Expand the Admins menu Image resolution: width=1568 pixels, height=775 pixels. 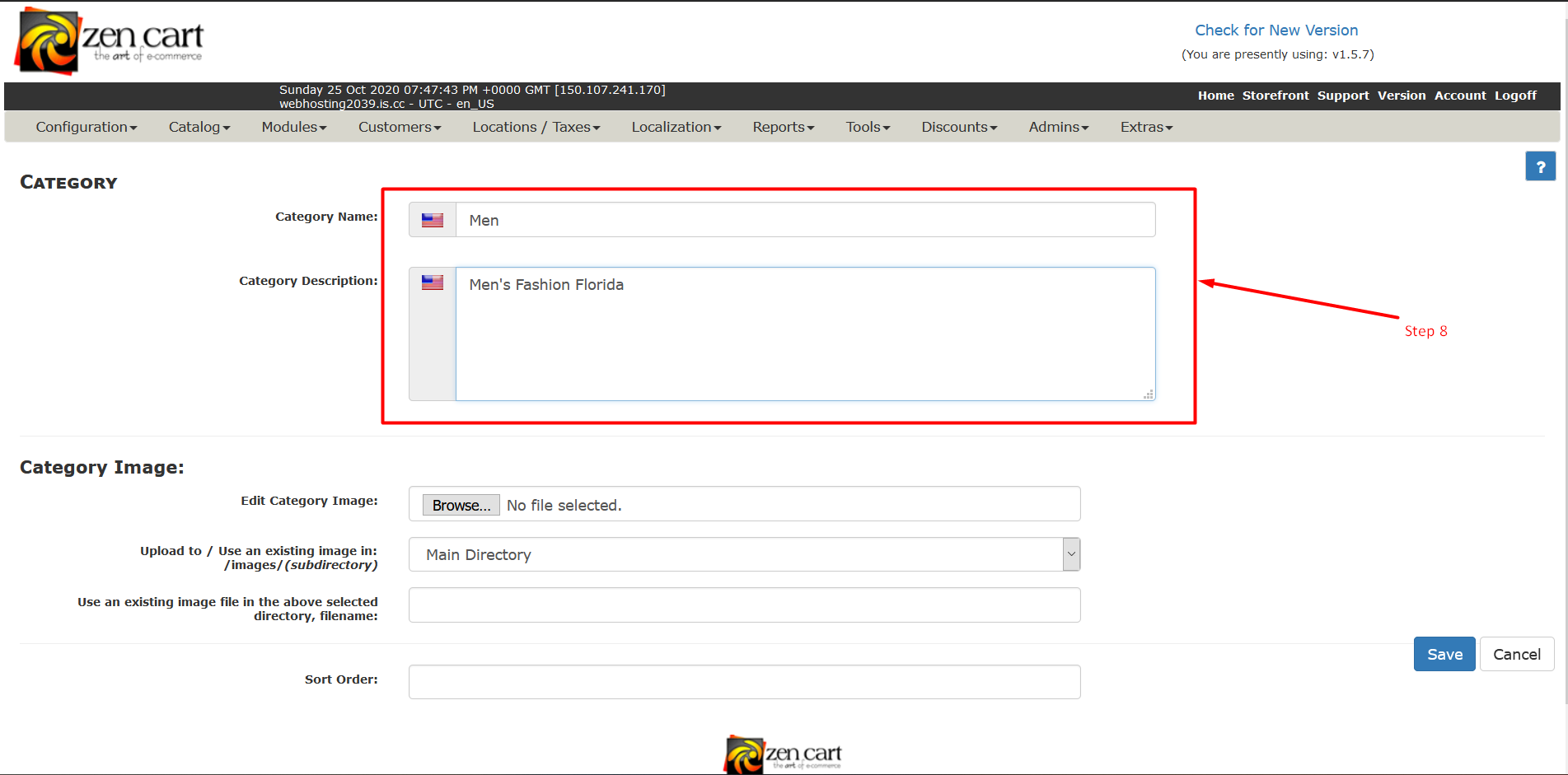[1059, 127]
